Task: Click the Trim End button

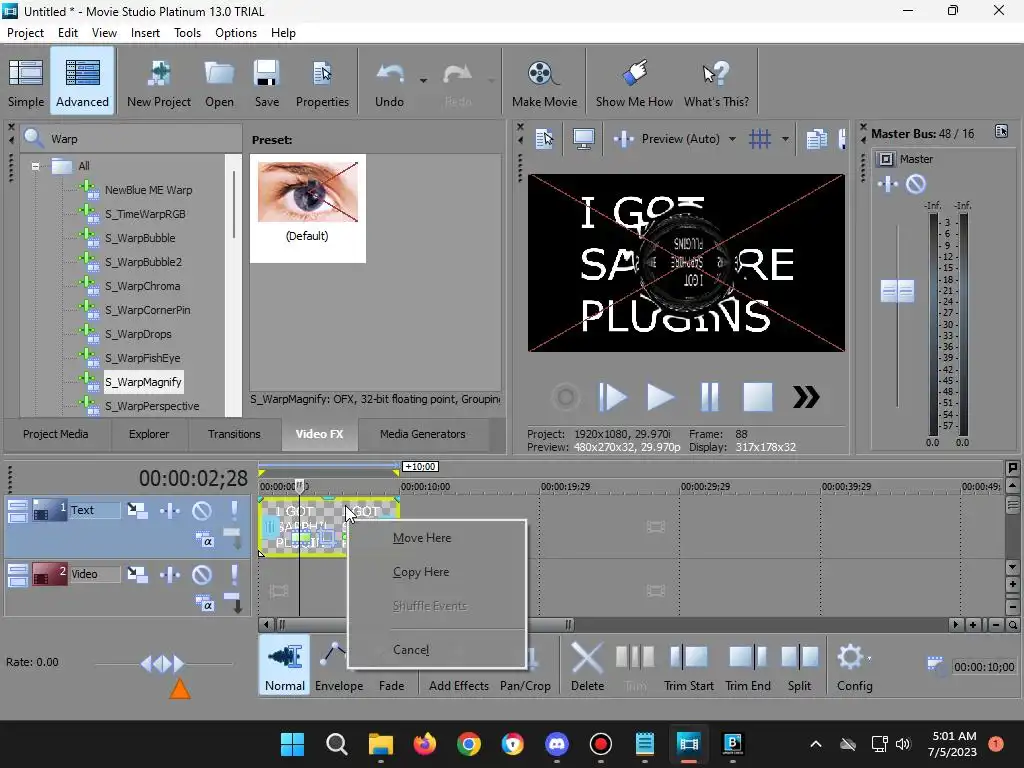Action: point(748,666)
